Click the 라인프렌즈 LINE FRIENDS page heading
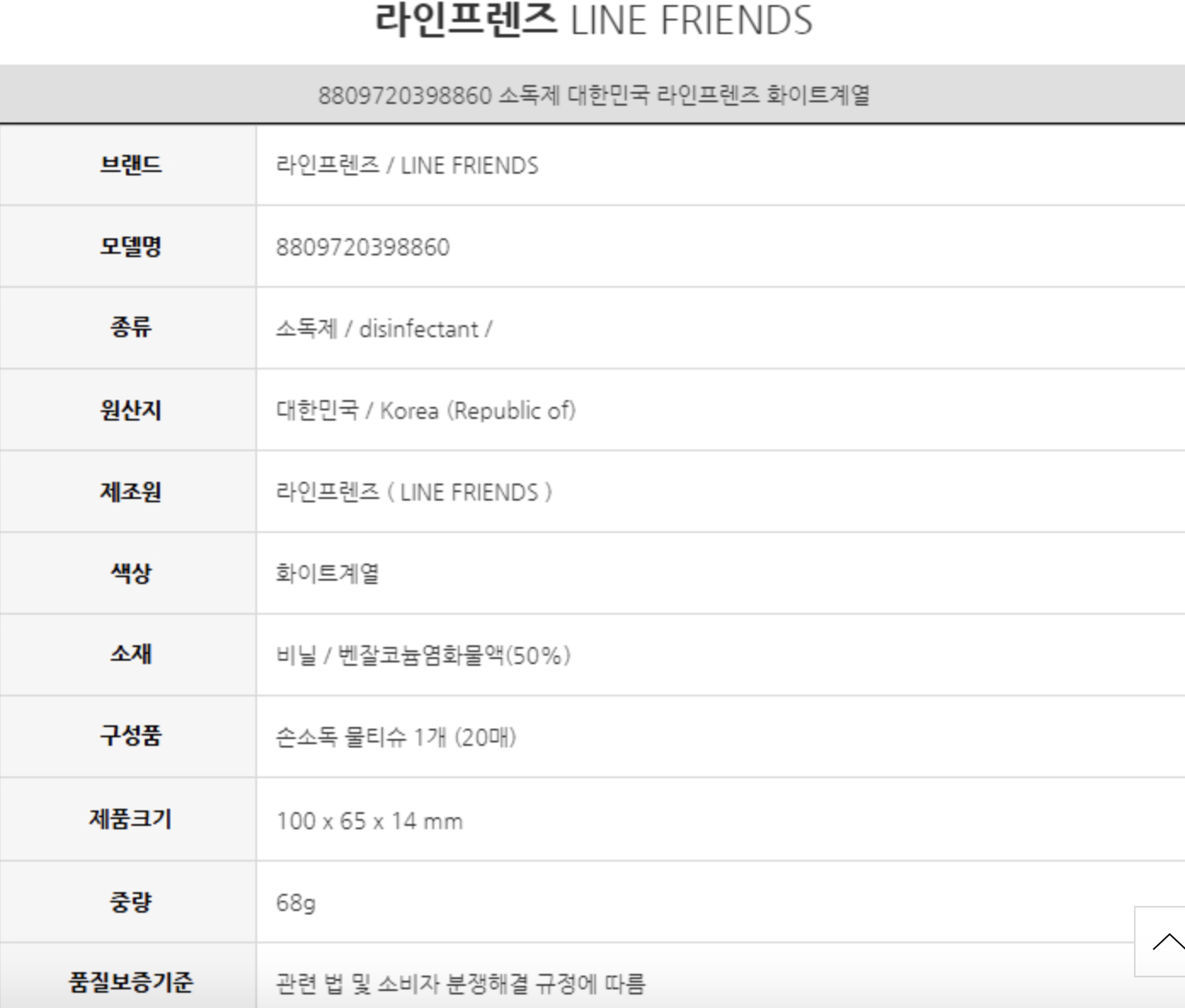The height and width of the screenshot is (1008, 1185). pyautogui.click(x=593, y=20)
